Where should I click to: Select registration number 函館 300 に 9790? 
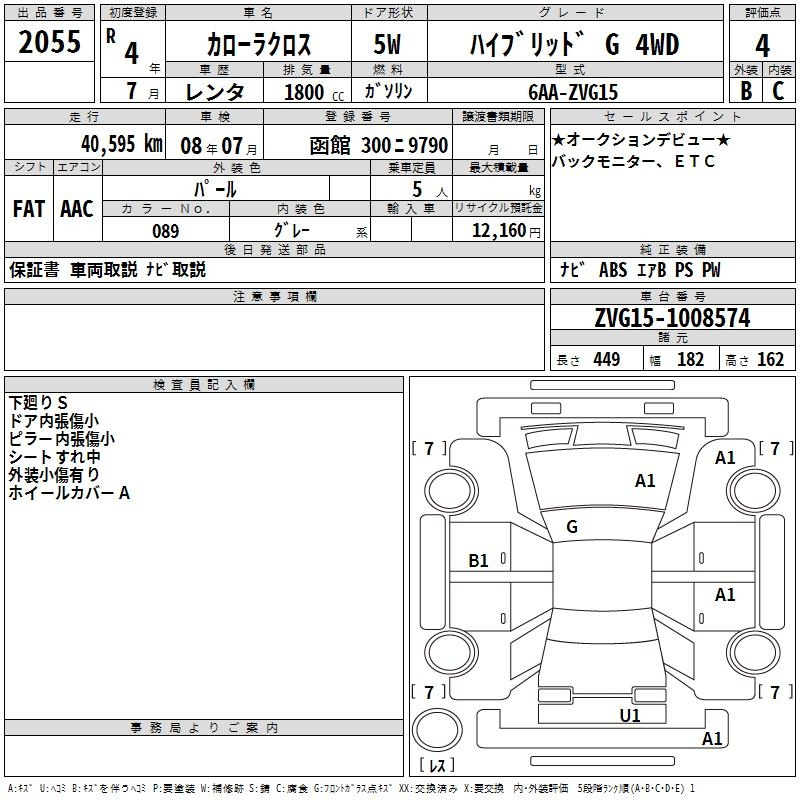pos(379,146)
